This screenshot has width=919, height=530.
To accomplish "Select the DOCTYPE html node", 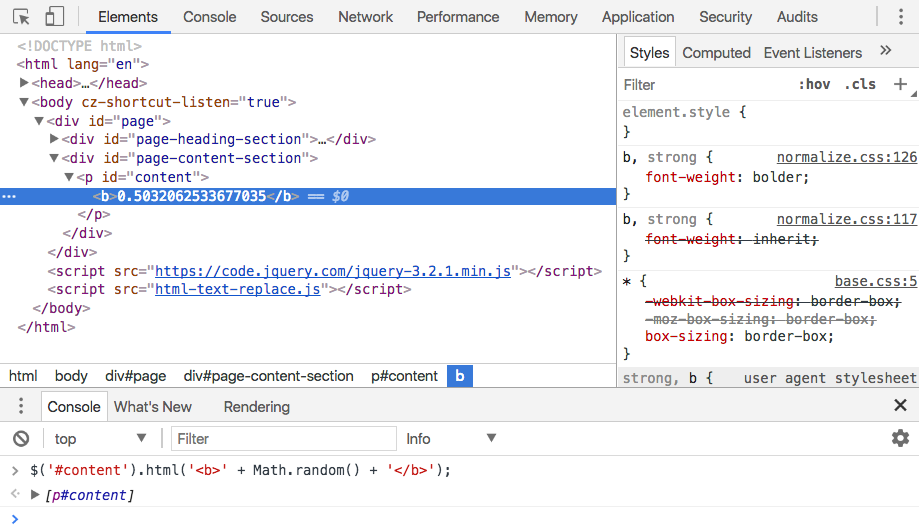I will coord(79,46).
